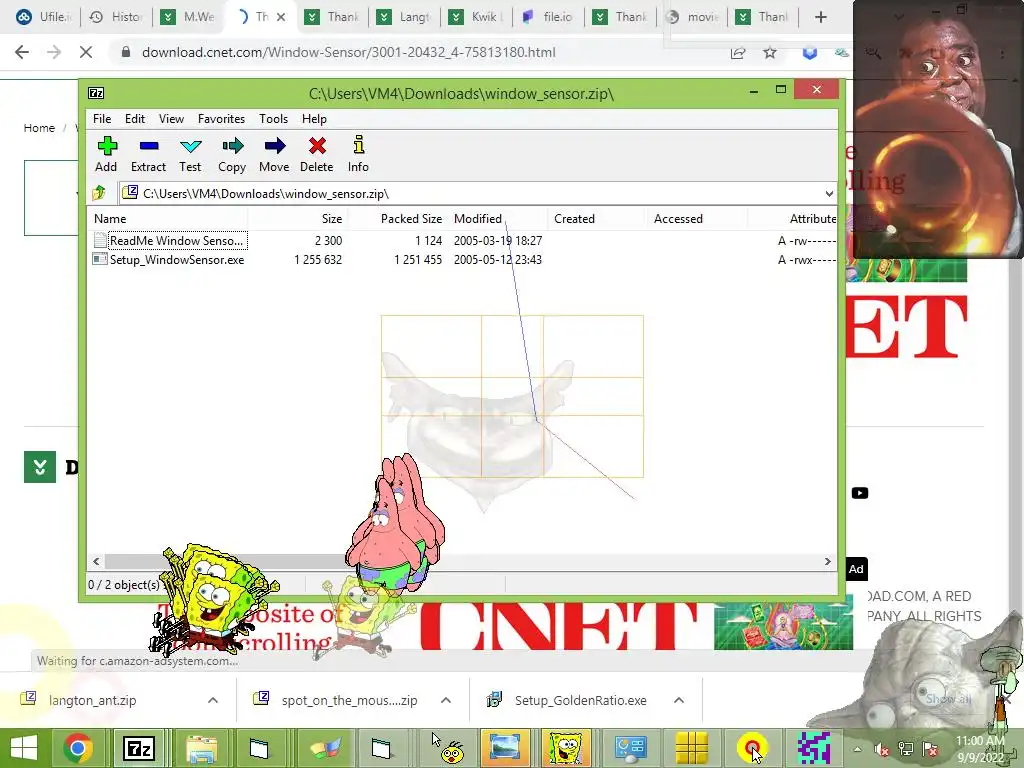Screen dimensions: 1024x768
Task: Open a new Chrome tab
Action: (821, 17)
